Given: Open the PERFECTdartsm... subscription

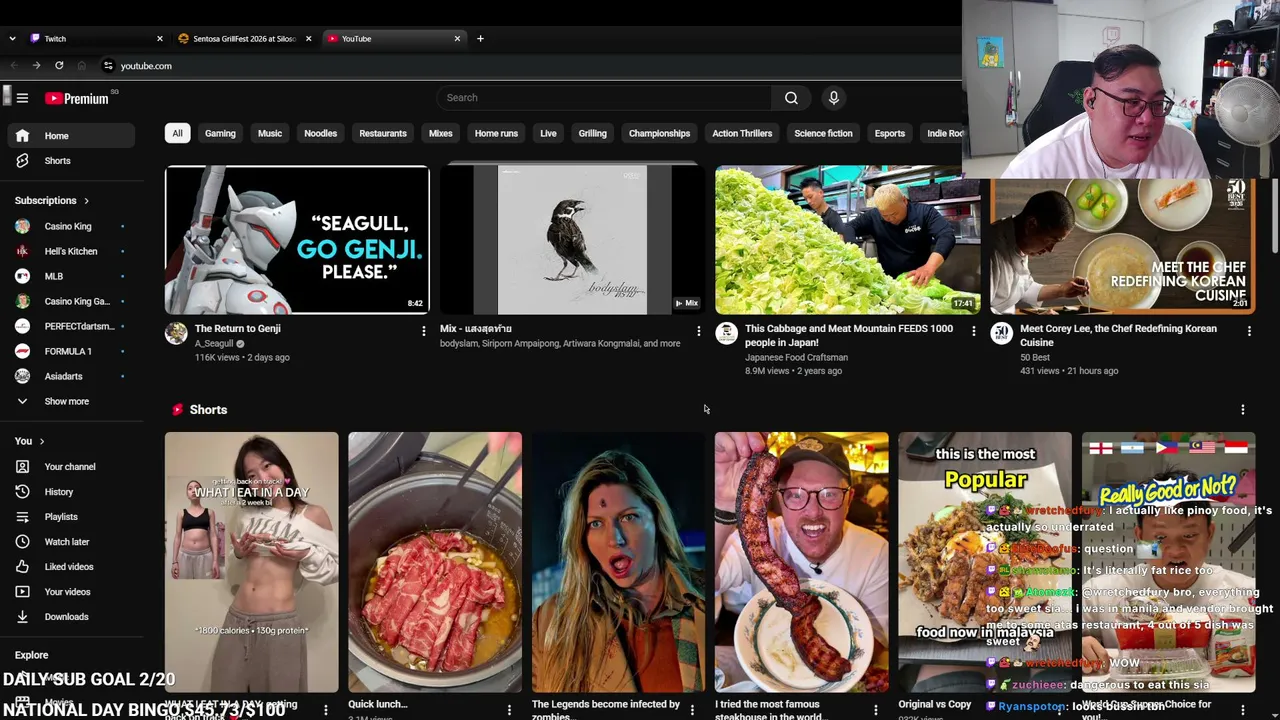Looking at the screenshot, I should tap(70, 327).
